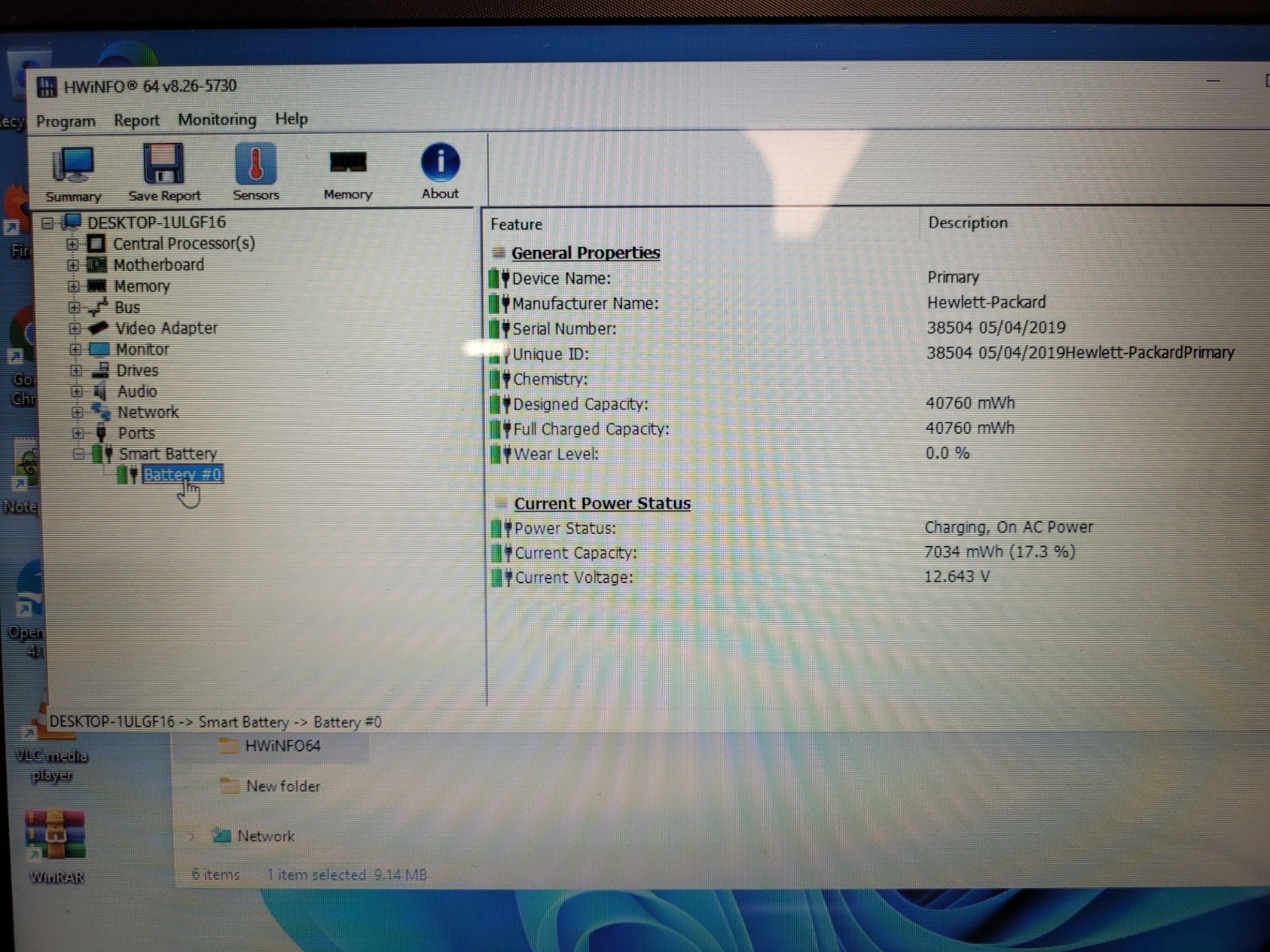1270x952 pixels.
Task: Expand the Video Adapter tree node
Action: click(x=75, y=328)
